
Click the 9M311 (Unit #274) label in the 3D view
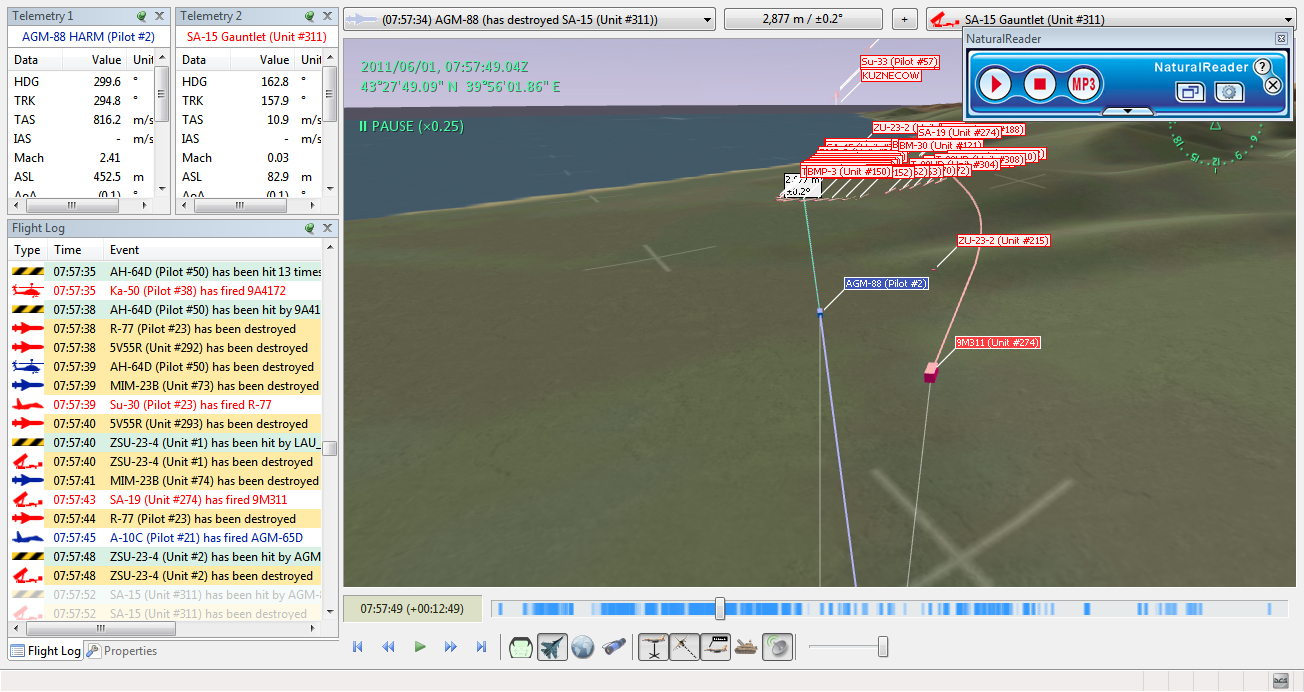pyautogui.click(x=998, y=343)
